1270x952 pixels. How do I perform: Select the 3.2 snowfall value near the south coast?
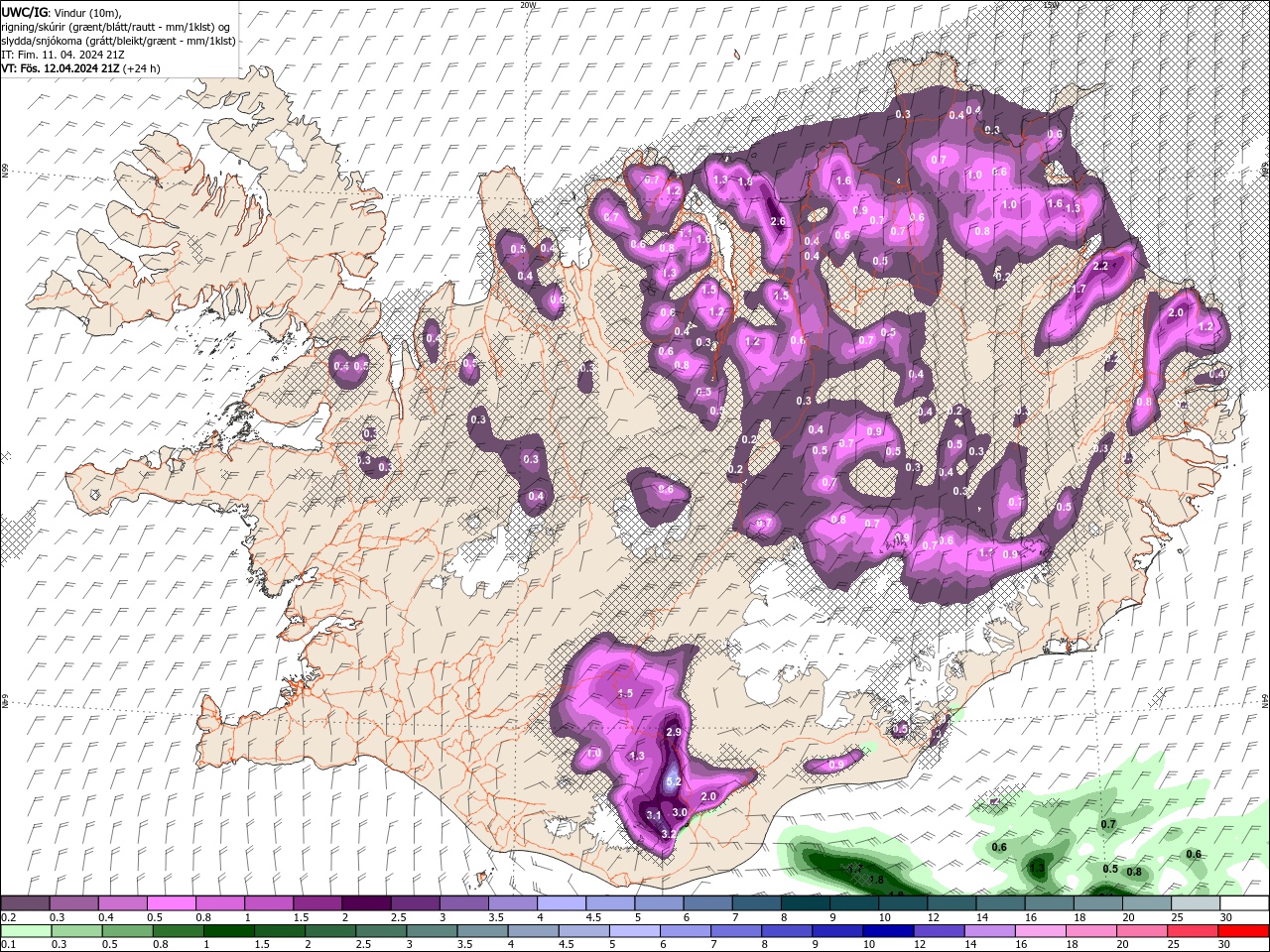pyautogui.click(x=669, y=834)
